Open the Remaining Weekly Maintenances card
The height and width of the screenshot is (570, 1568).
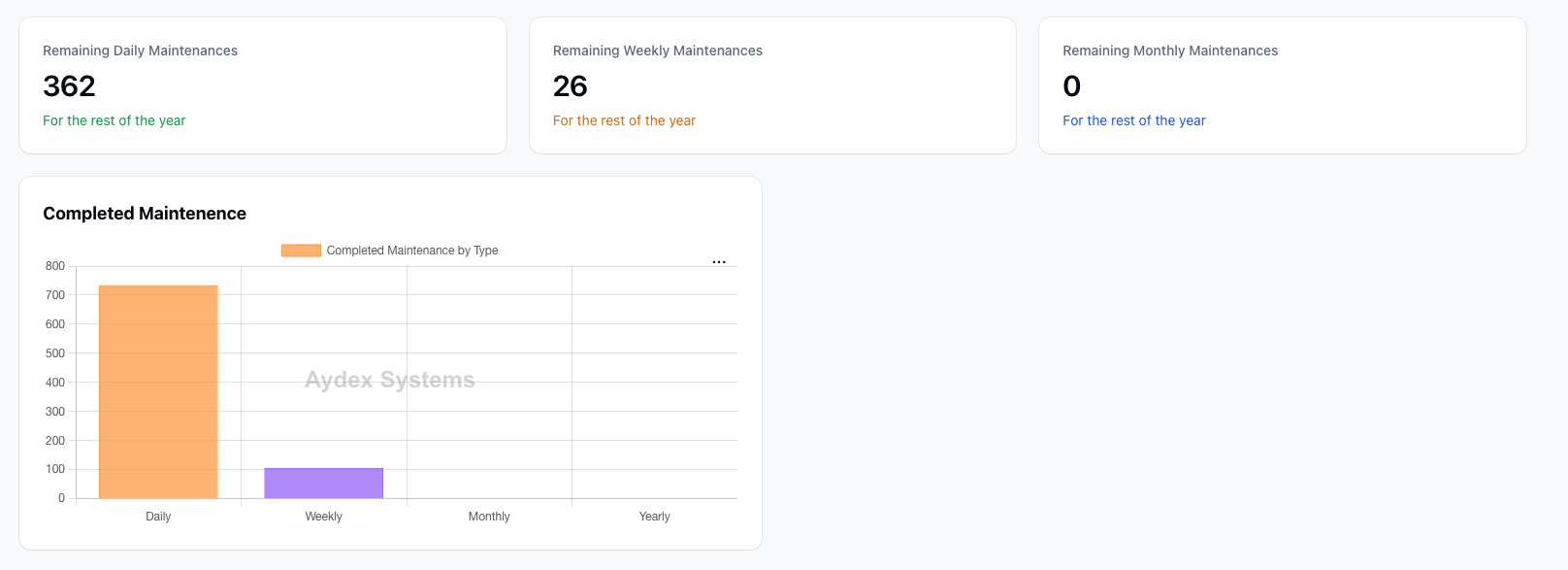coord(772,85)
